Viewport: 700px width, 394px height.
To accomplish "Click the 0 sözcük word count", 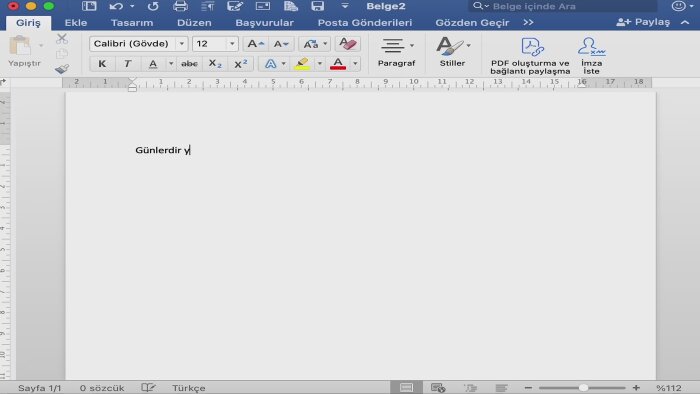I will tap(102, 388).
